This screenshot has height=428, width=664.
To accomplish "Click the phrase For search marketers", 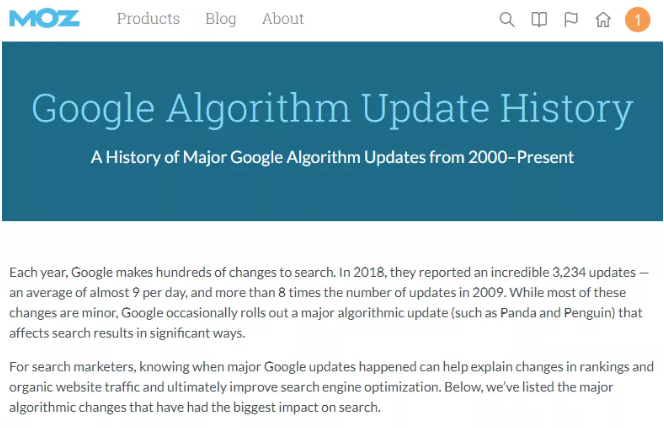I will 72,367.
